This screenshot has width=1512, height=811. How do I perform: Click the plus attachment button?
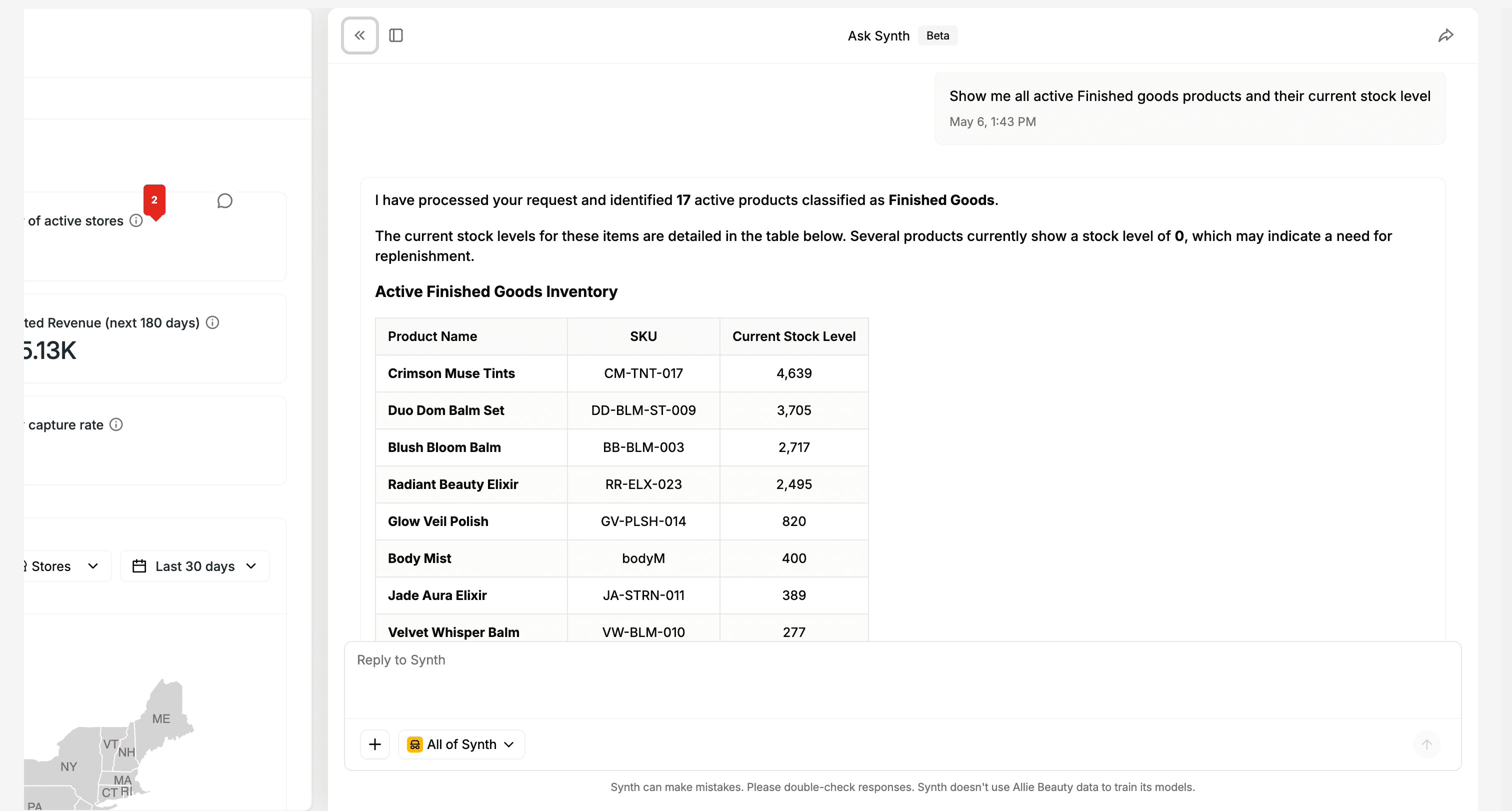click(x=375, y=744)
